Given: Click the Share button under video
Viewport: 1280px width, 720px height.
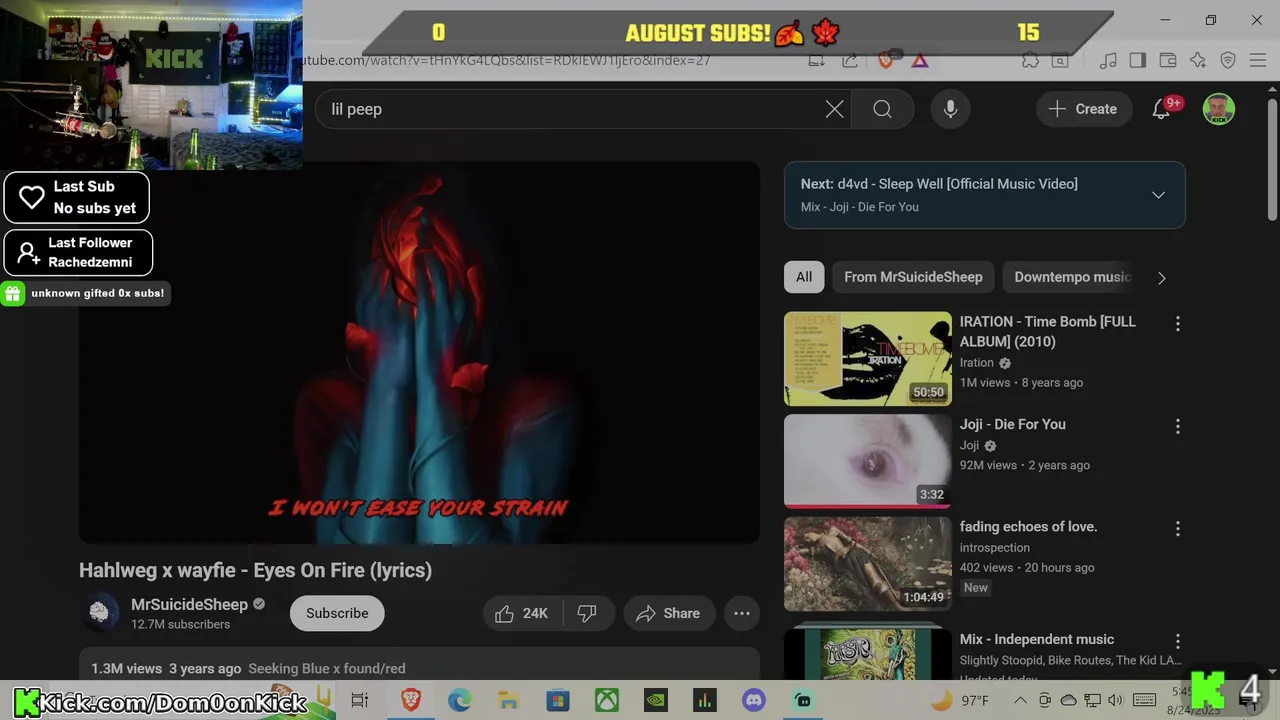Looking at the screenshot, I should 668,613.
